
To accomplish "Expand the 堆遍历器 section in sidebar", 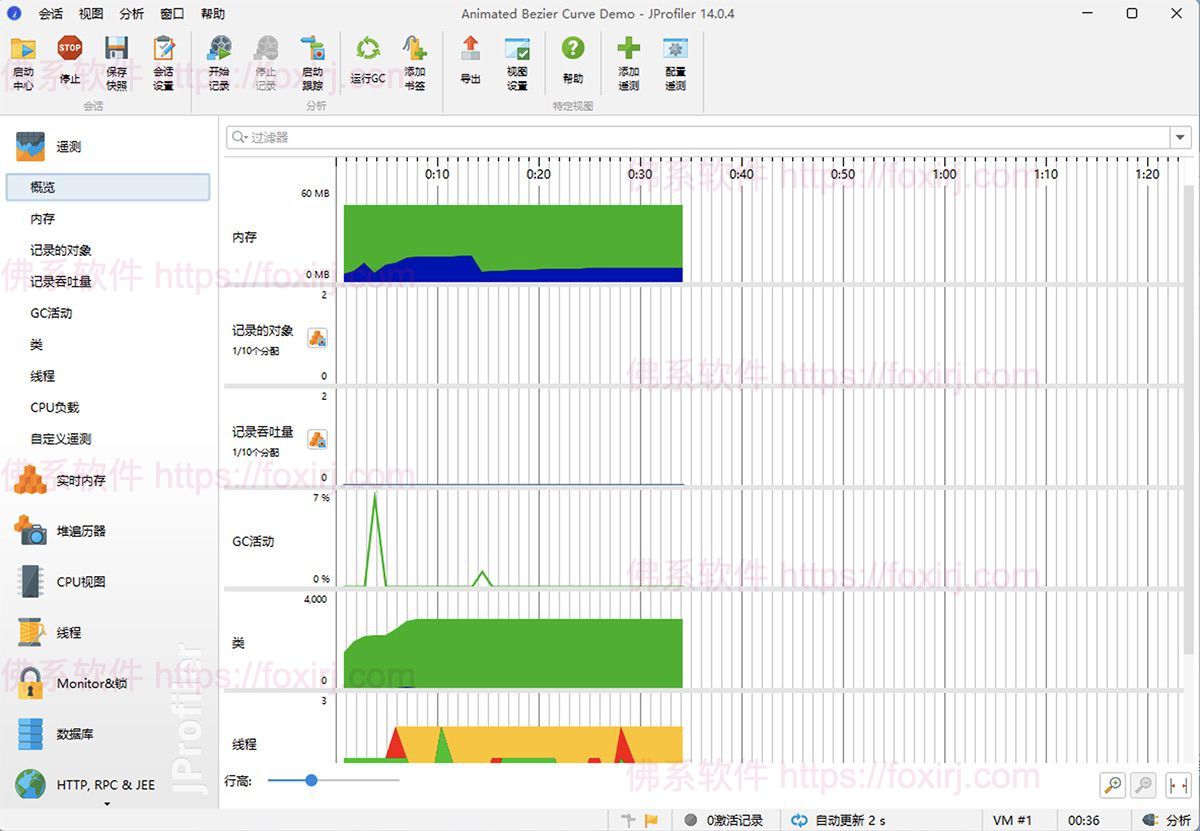I will click(x=80, y=531).
